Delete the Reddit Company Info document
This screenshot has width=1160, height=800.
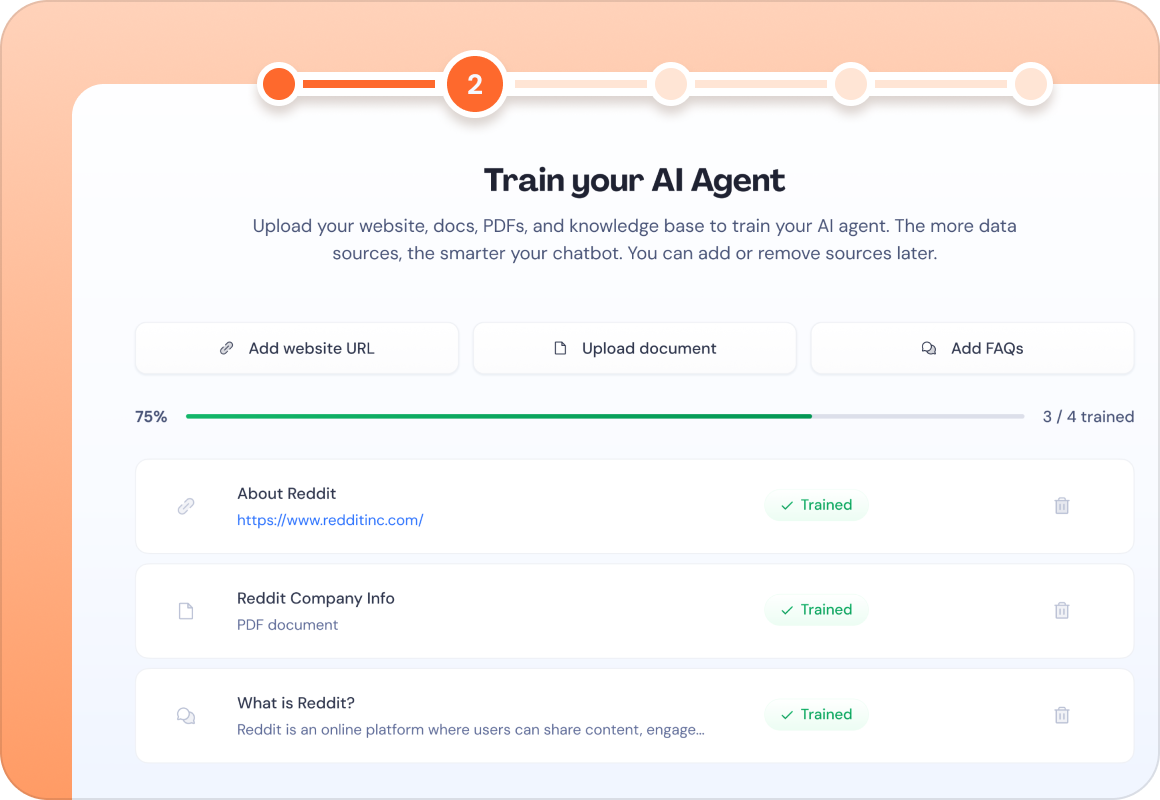1062,611
